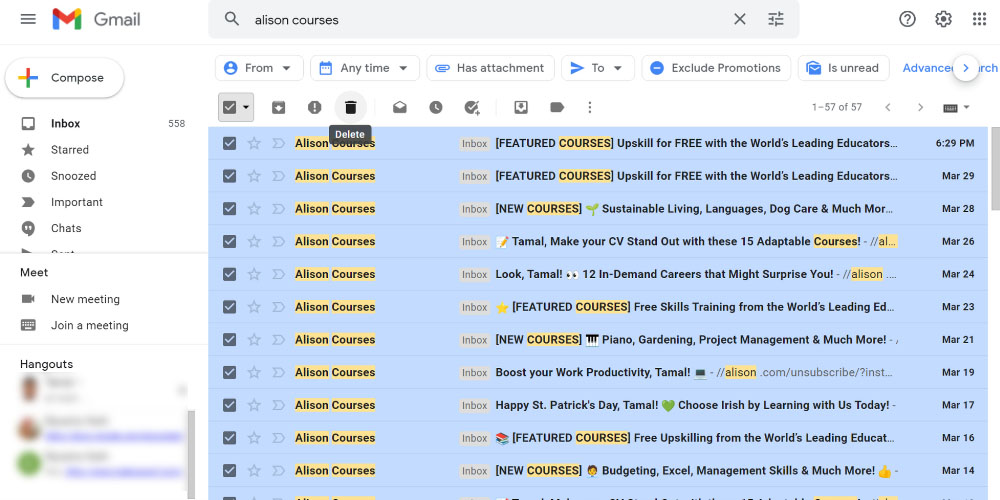The image size is (1000, 500).
Task: Expand the select-all dropdown arrow
Action: pyautogui.click(x=246, y=107)
